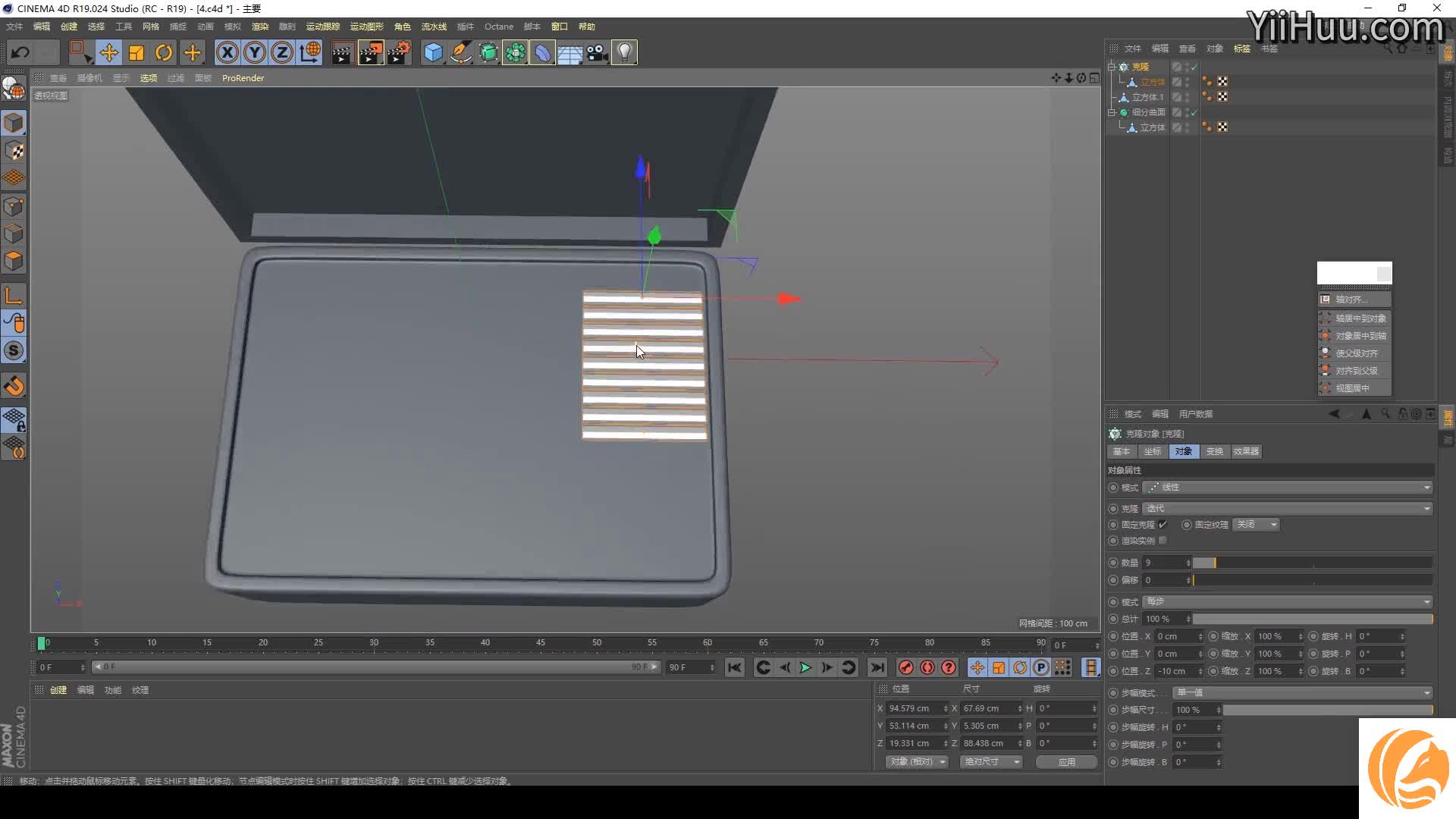
Task: Select the live selection tool
Action: [x=80, y=52]
